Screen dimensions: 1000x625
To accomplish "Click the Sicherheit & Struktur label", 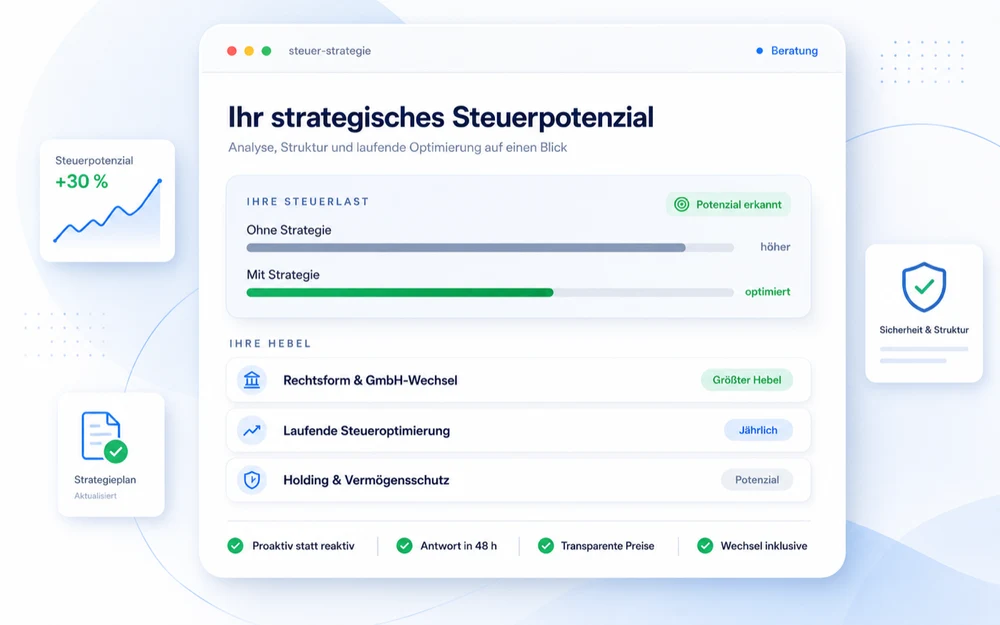I will click(923, 330).
